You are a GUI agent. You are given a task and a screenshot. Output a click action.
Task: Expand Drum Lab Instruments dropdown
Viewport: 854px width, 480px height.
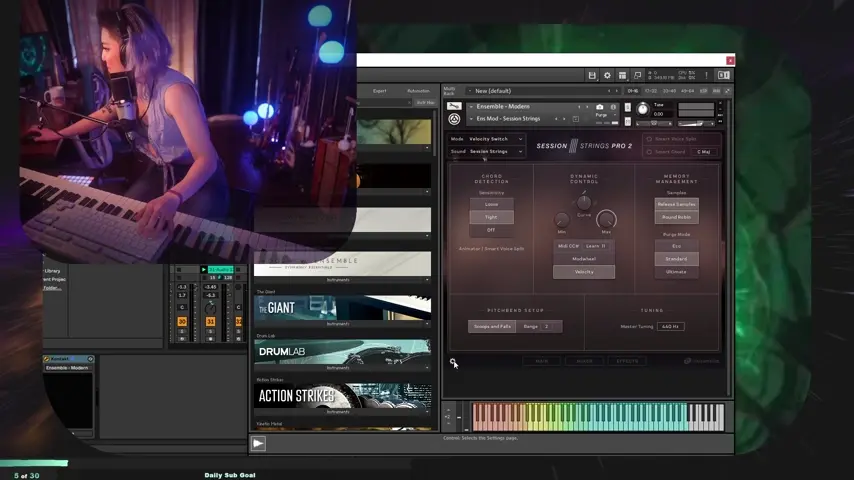(427, 368)
